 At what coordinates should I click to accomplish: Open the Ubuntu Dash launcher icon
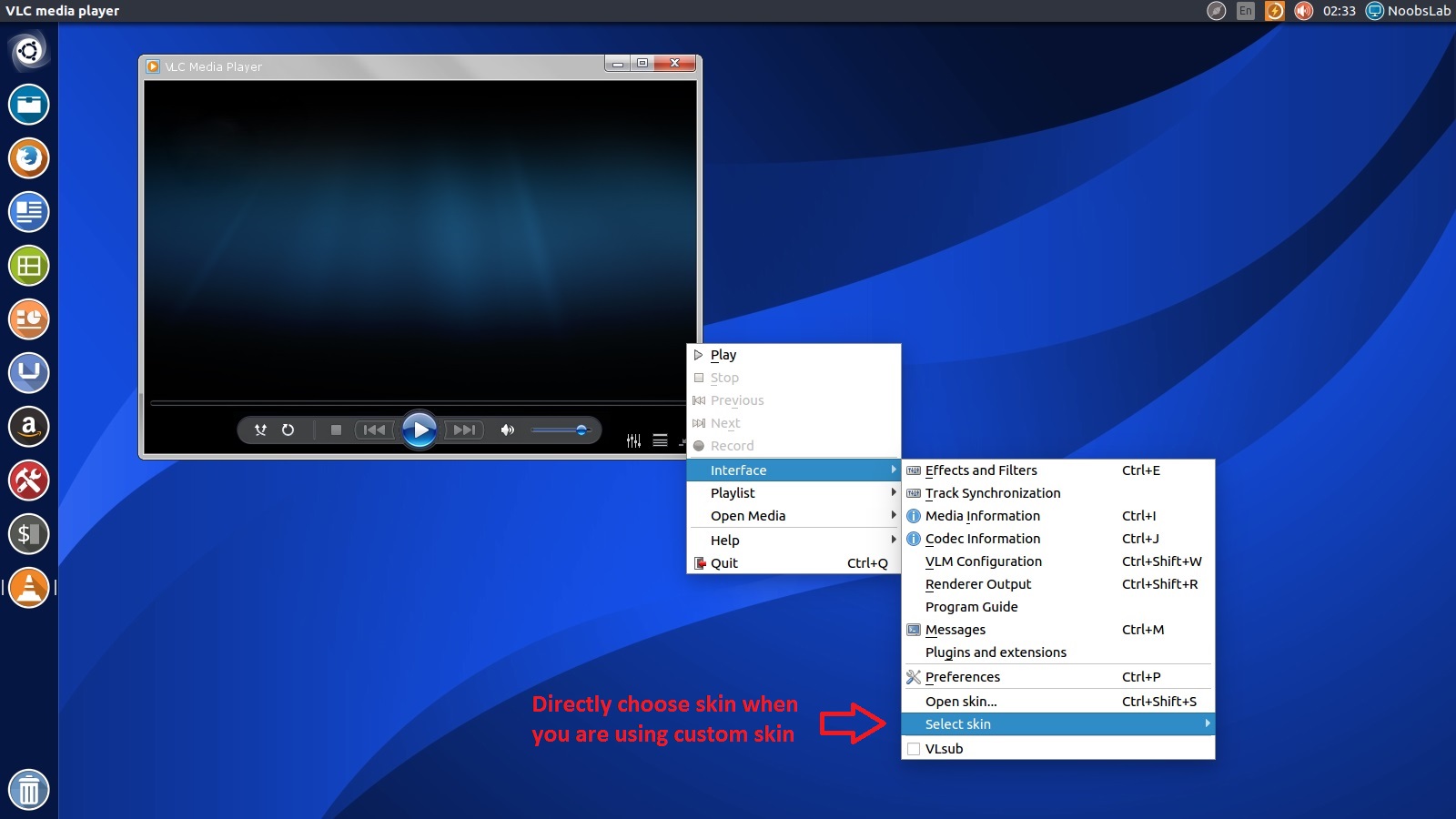click(29, 51)
